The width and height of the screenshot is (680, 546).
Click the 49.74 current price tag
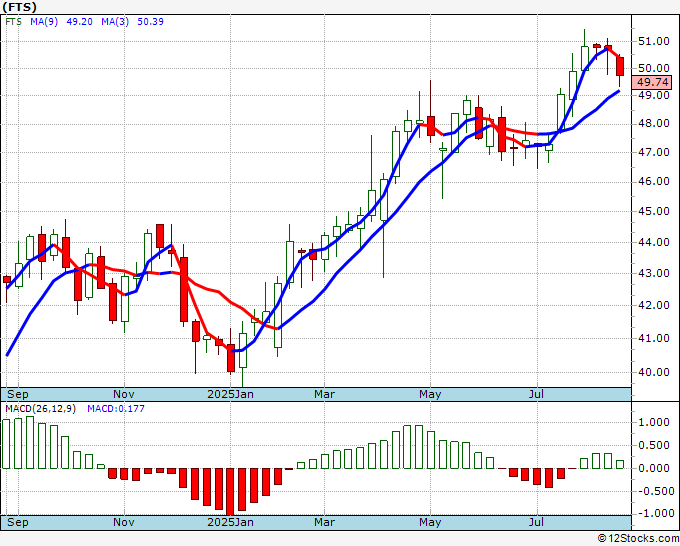(653, 82)
